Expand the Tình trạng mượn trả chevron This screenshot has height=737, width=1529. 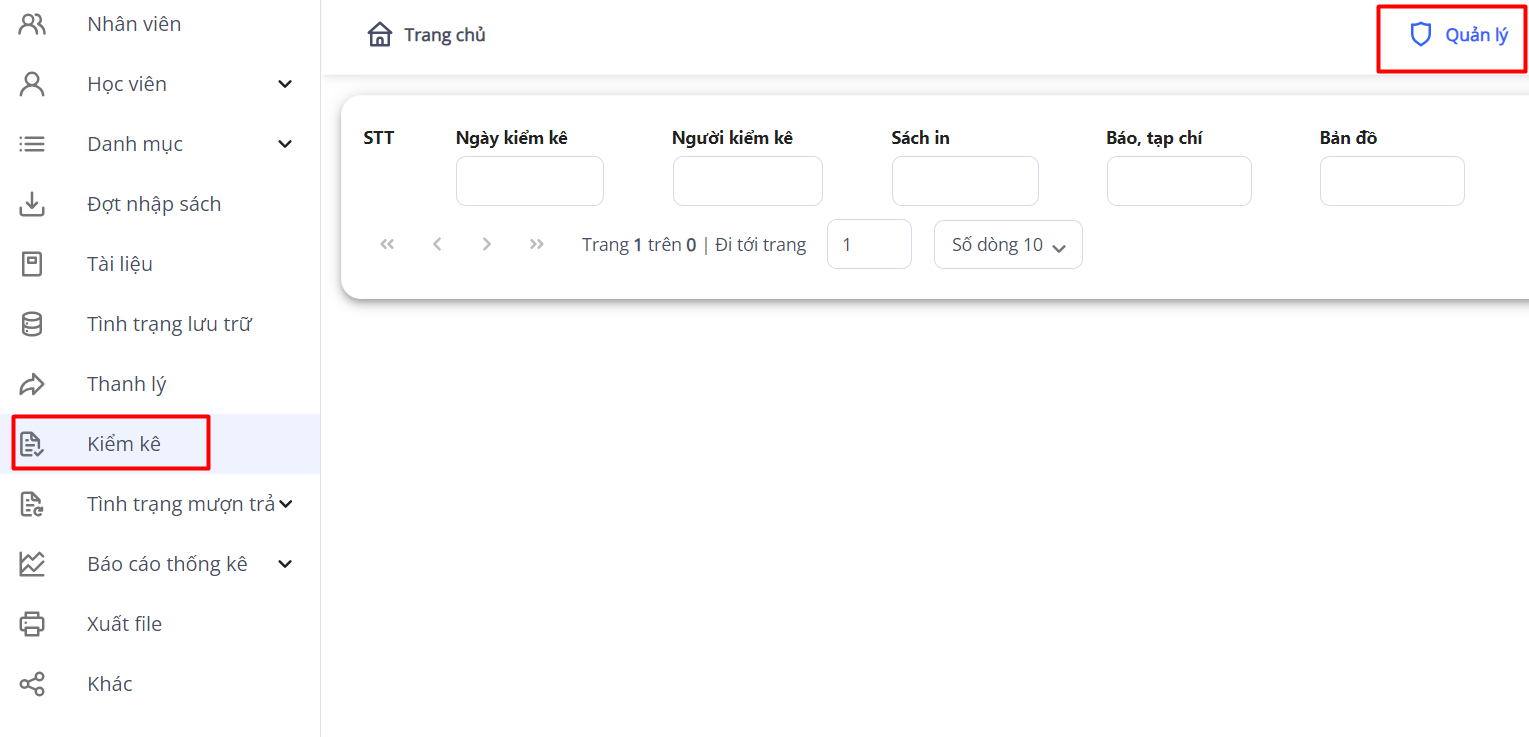(286, 504)
